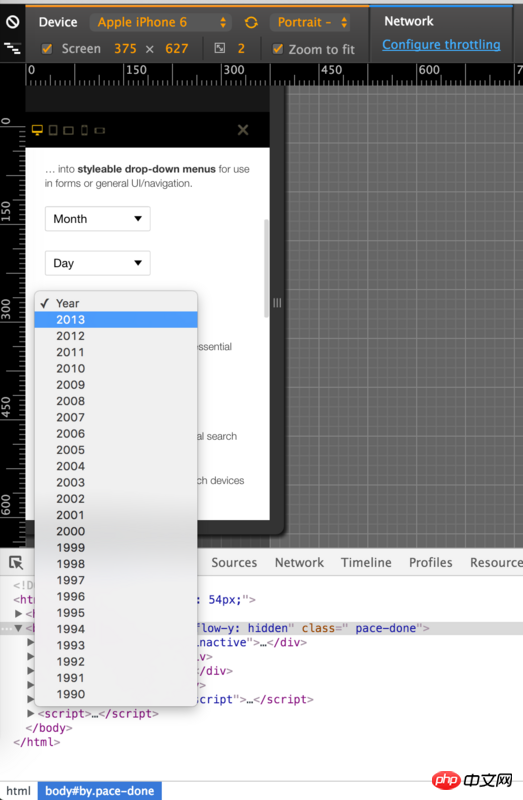Uncheck the Zoom to fit checkbox
523x800 pixels.
tap(278, 49)
